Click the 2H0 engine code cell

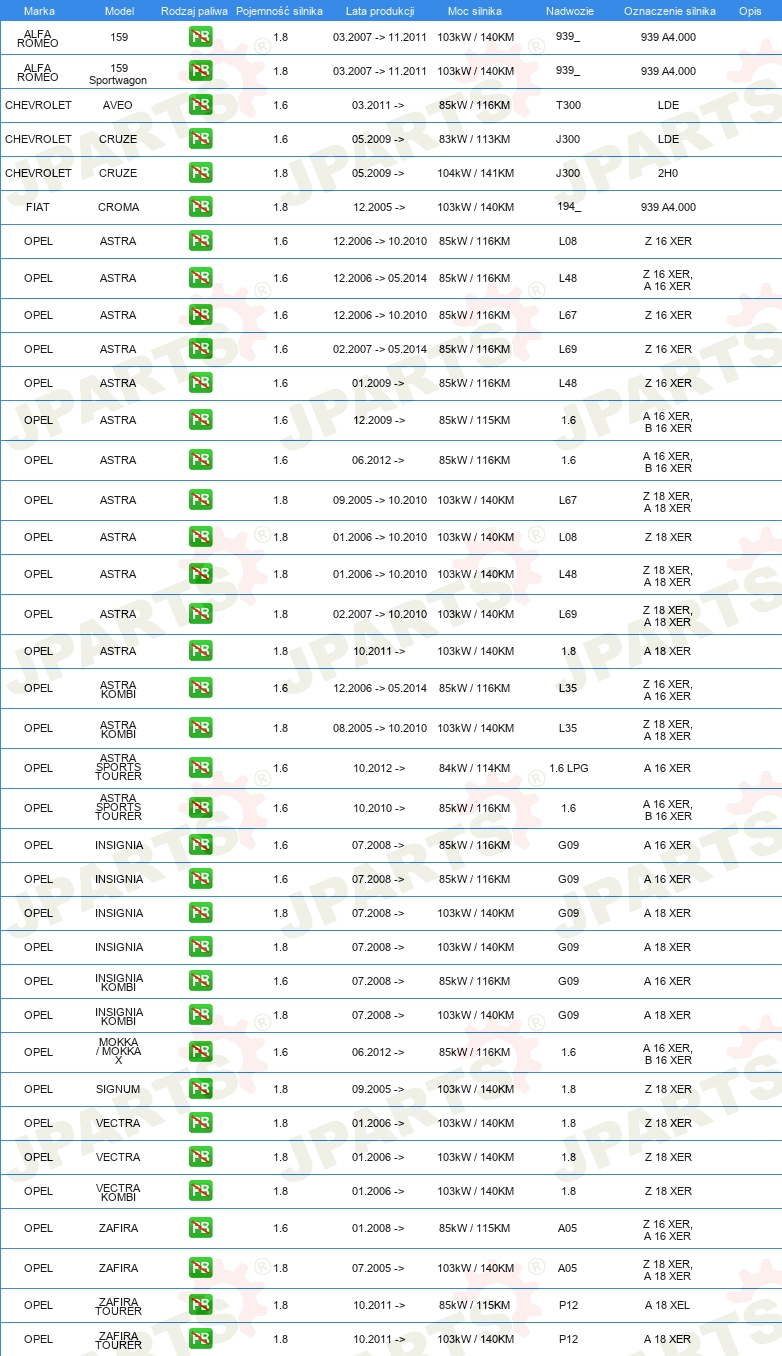(x=668, y=173)
